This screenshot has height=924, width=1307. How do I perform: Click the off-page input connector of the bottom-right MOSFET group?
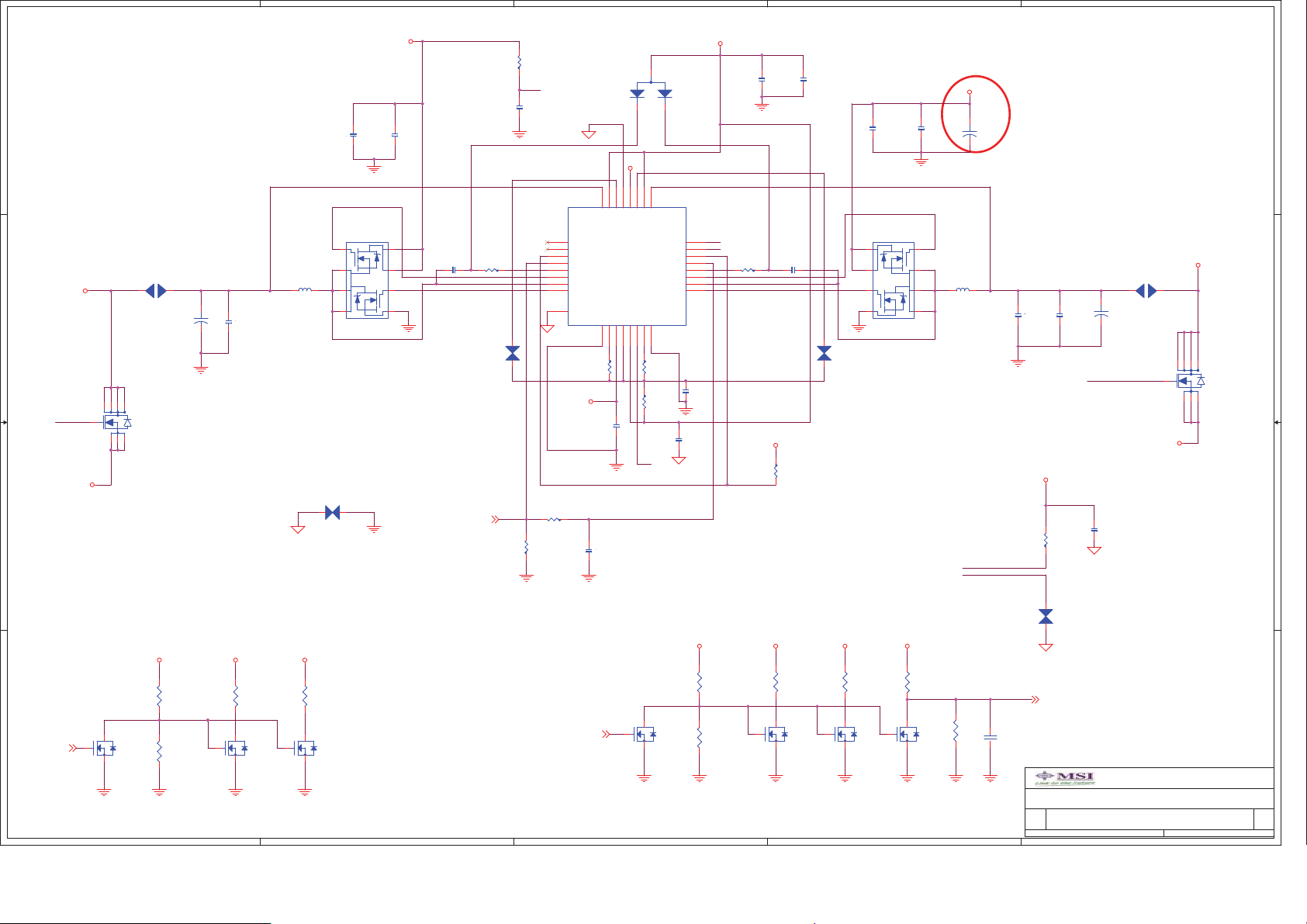click(x=607, y=733)
